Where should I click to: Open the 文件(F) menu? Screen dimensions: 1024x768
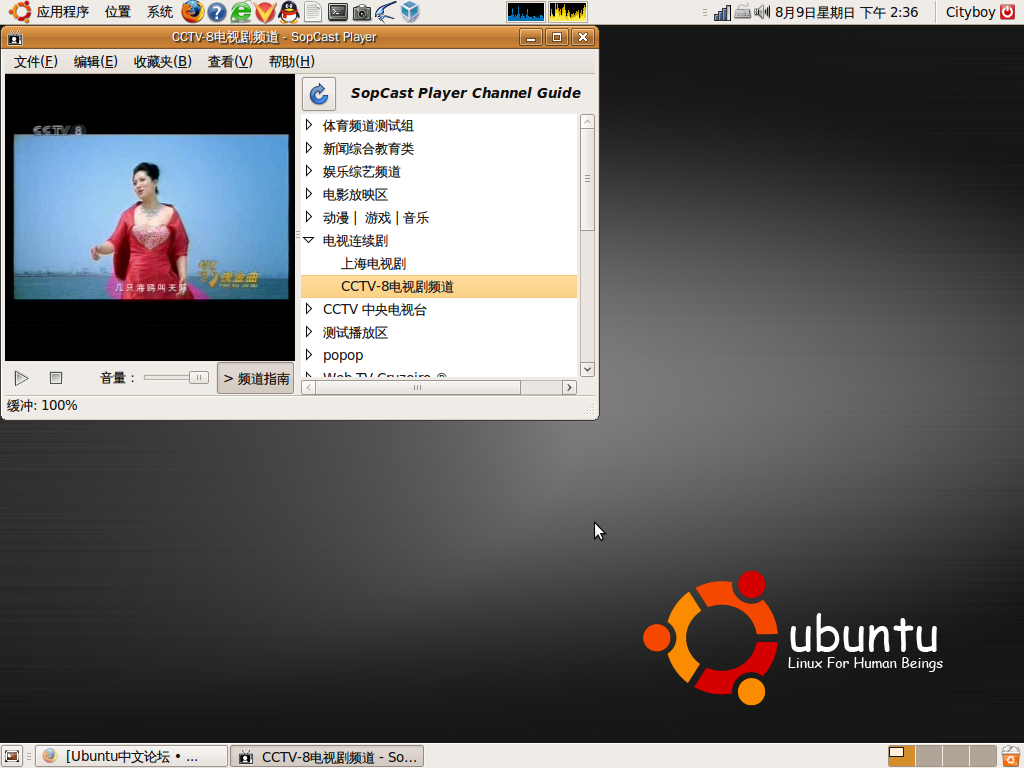point(36,61)
